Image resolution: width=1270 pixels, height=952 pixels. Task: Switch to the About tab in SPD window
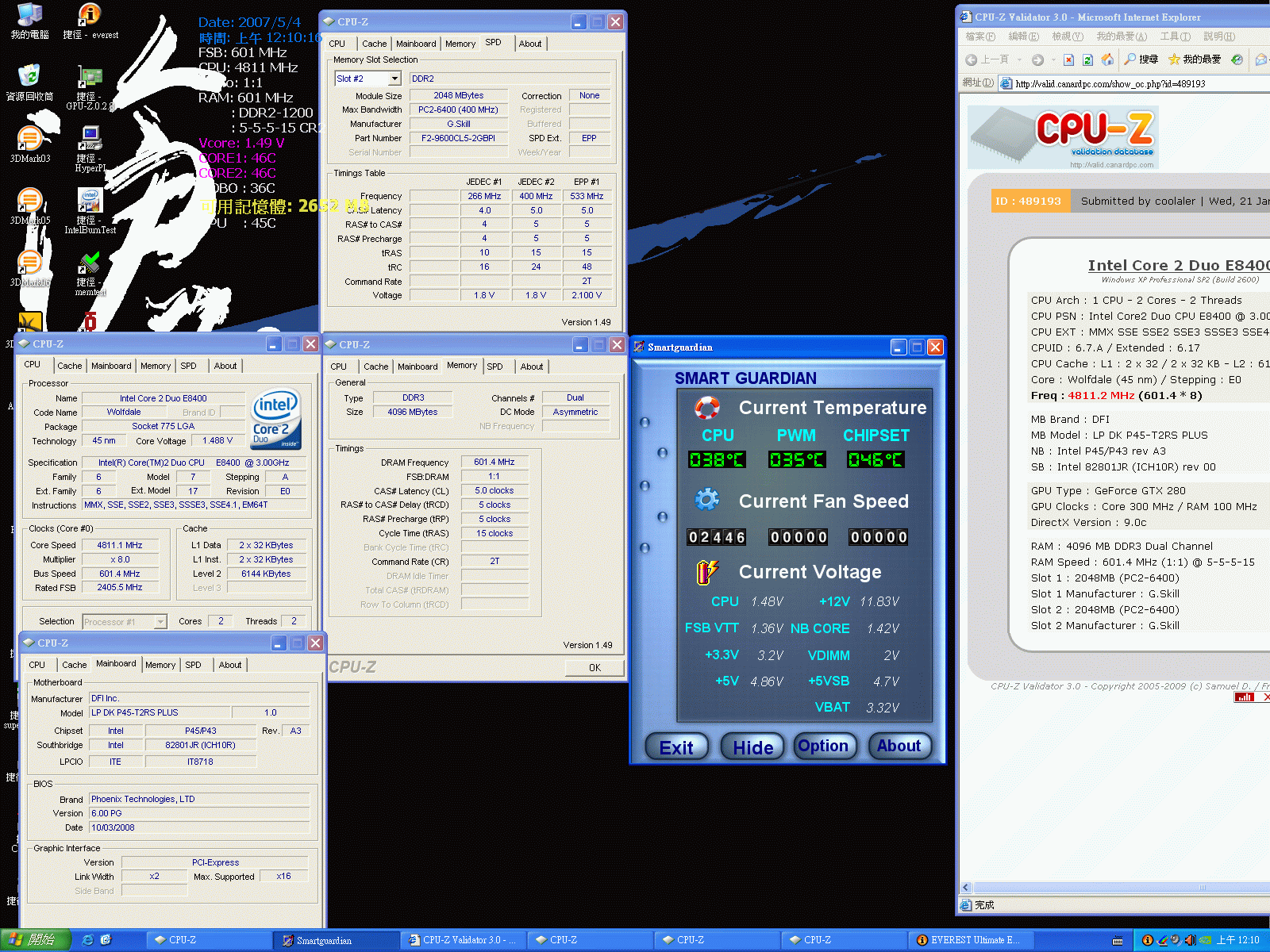[530, 44]
